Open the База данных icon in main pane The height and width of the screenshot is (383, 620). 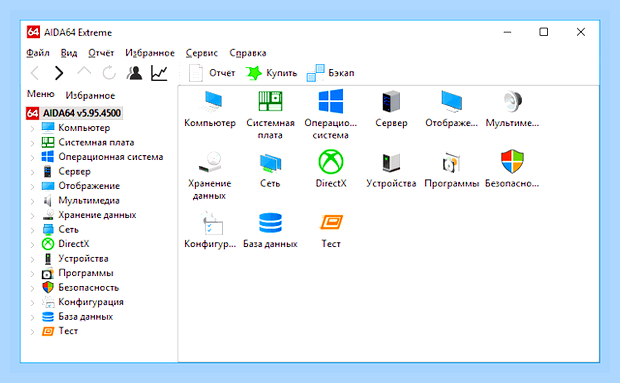pyautogui.click(x=270, y=223)
